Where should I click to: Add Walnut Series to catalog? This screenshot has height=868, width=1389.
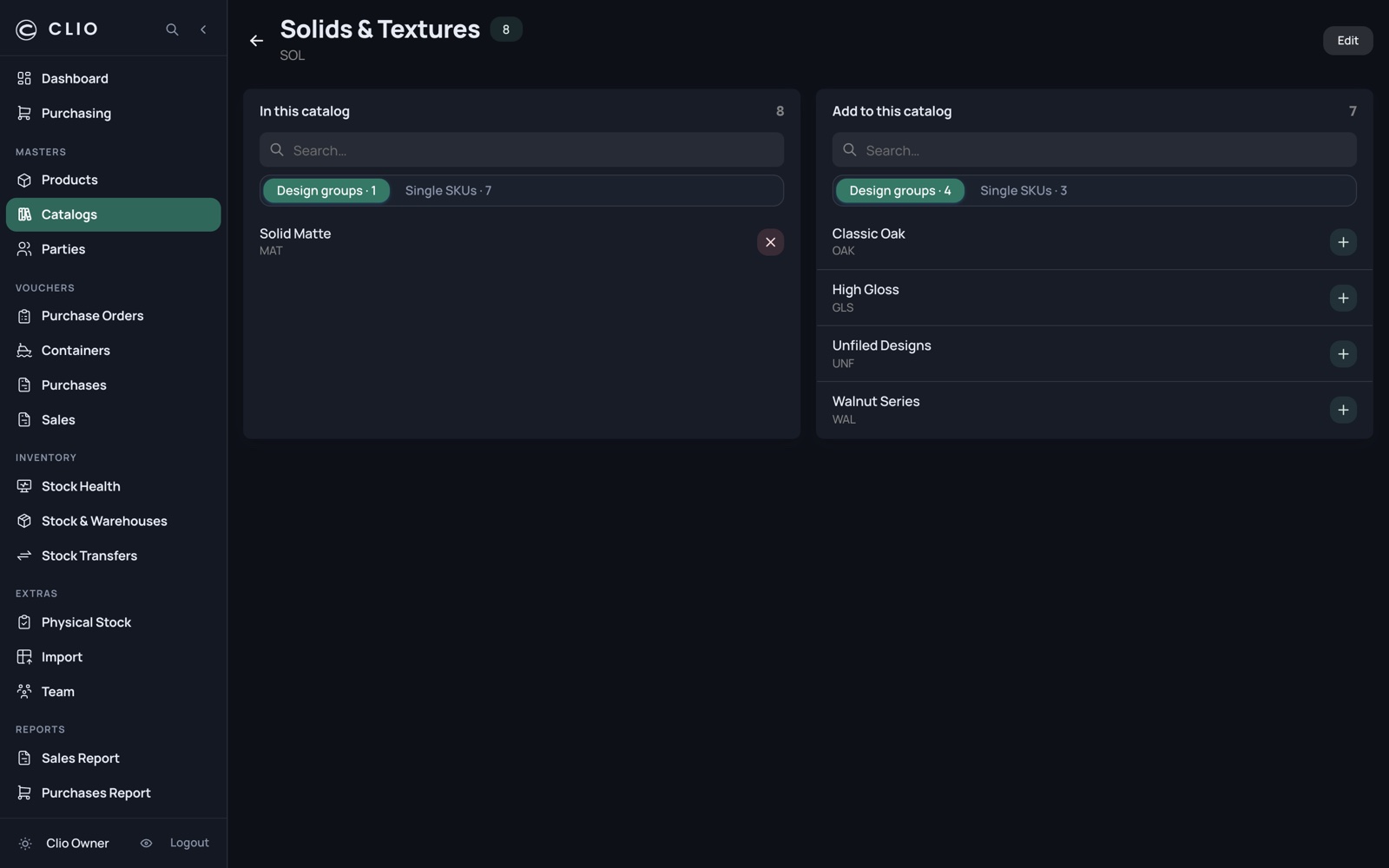[x=1343, y=410]
